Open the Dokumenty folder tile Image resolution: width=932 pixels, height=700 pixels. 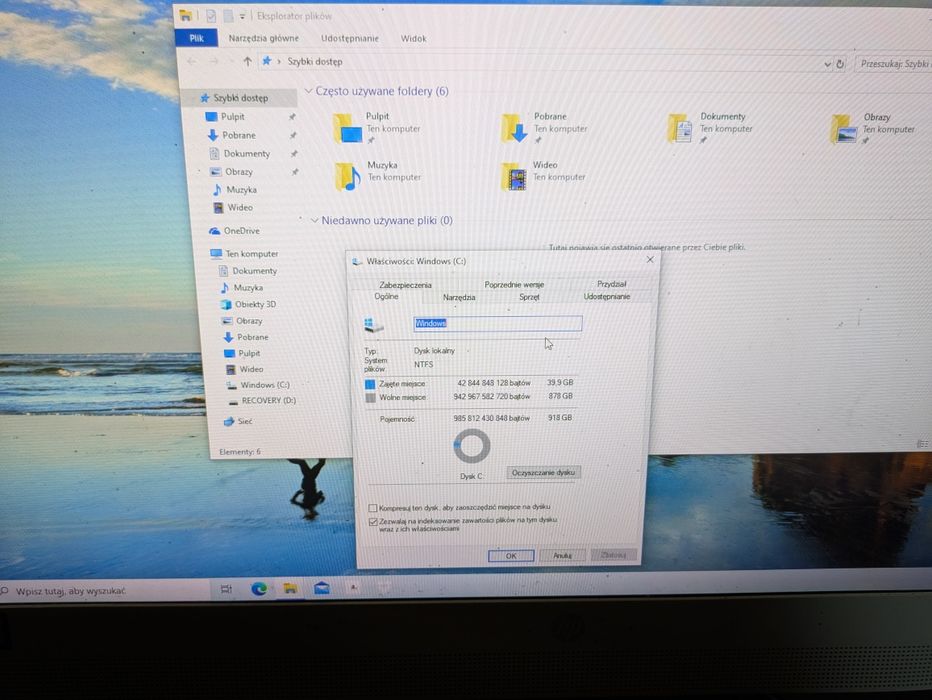[710, 128]
